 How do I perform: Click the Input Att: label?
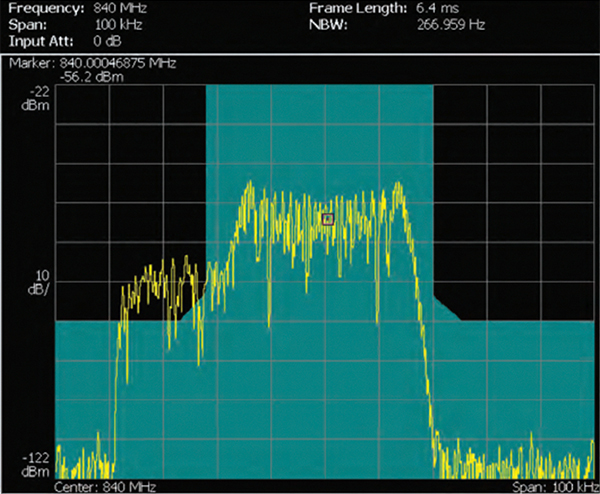(x=41, y=41)
